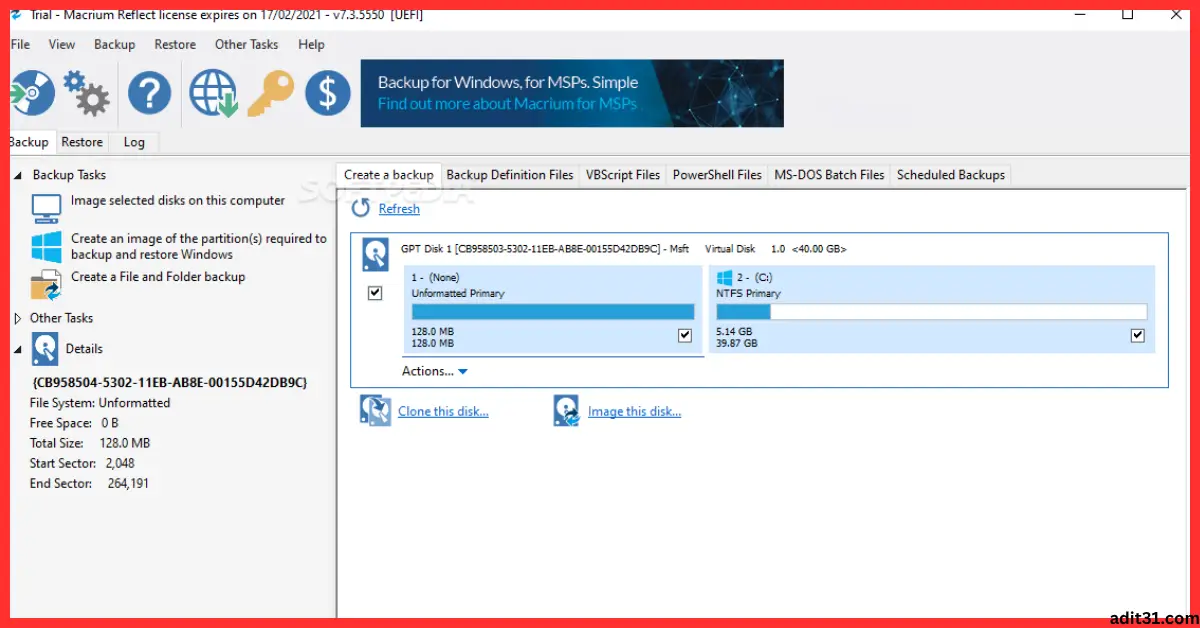
Task: Switch to the Log tab
Action: (134, 142)
